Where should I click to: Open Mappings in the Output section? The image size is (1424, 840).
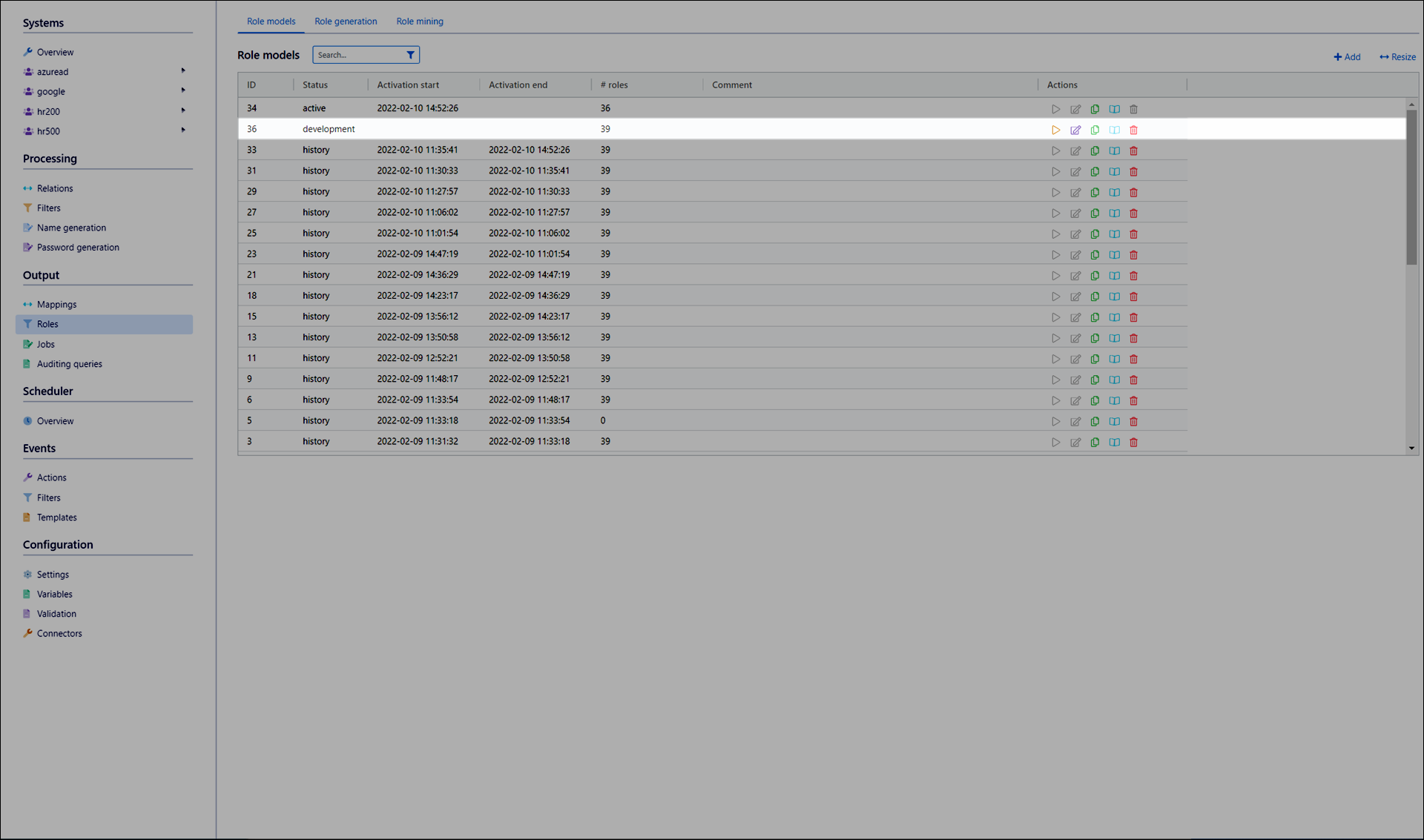pyautogui.click(x=56, y=305)
